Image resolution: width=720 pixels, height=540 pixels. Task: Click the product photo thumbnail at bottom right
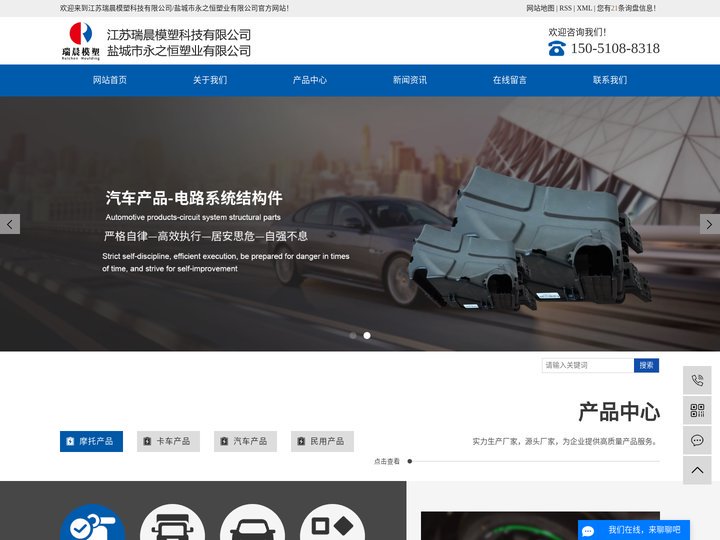coord(540,526)
